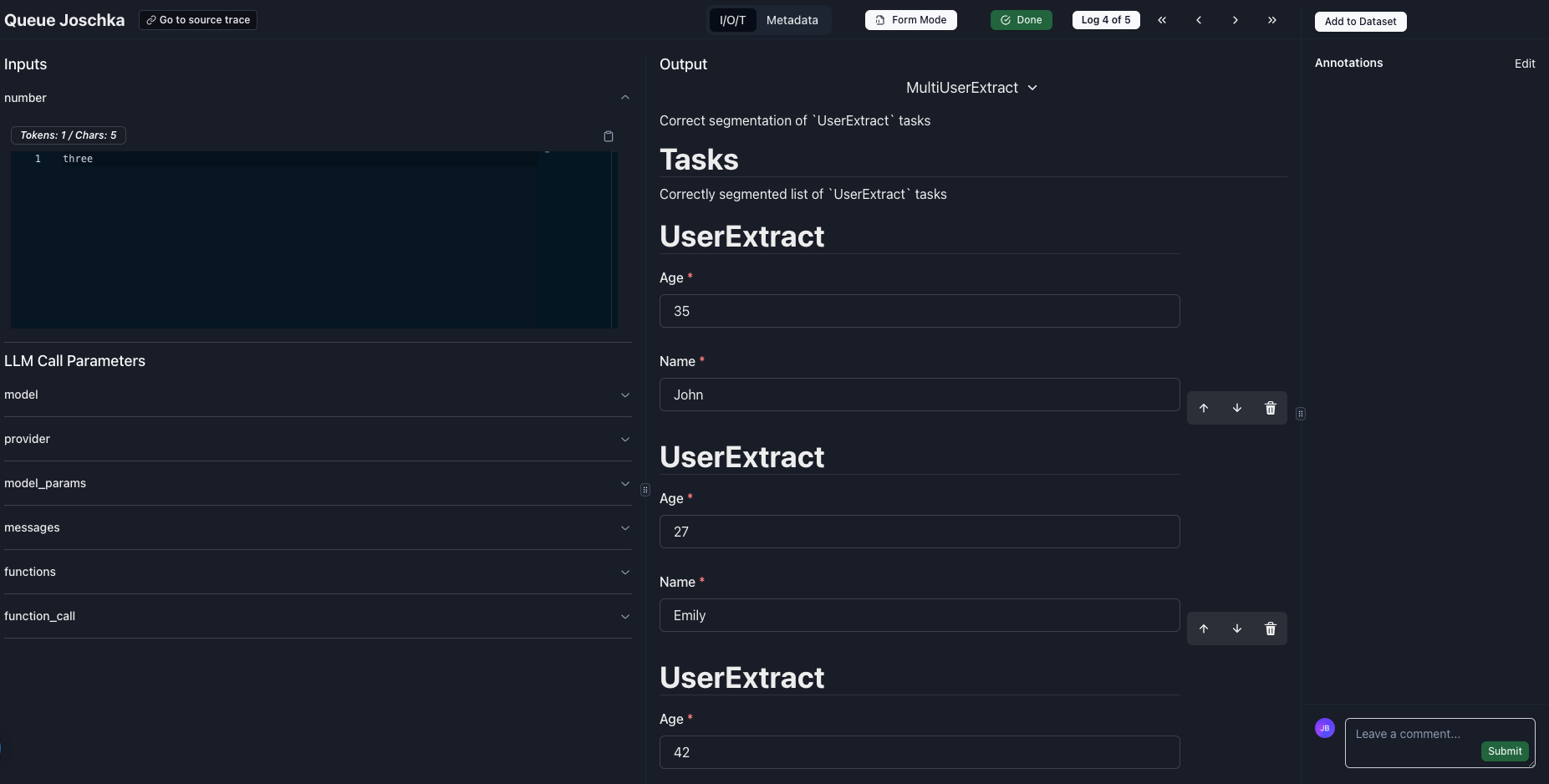
Task: Move John's UserExtract entry down with arrow icon
Action: coord(1236,409)
